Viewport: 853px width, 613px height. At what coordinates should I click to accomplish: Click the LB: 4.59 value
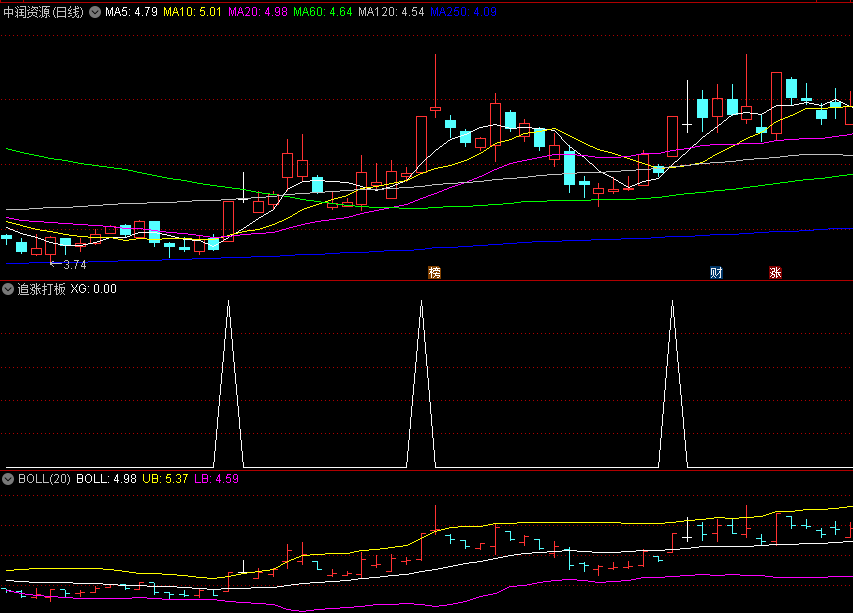[x=216, y=479]
